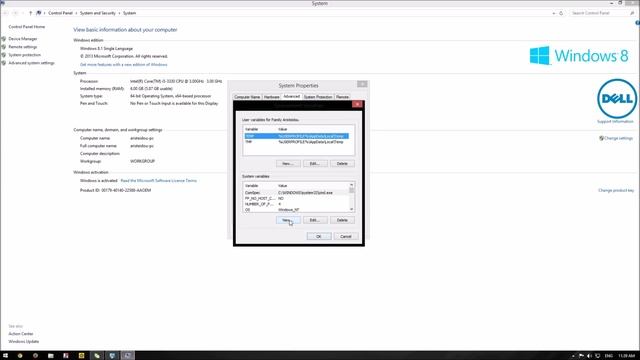Click refresh icon beside address bar
Viewport: 640px width, 360px height.
click(561, 13)
